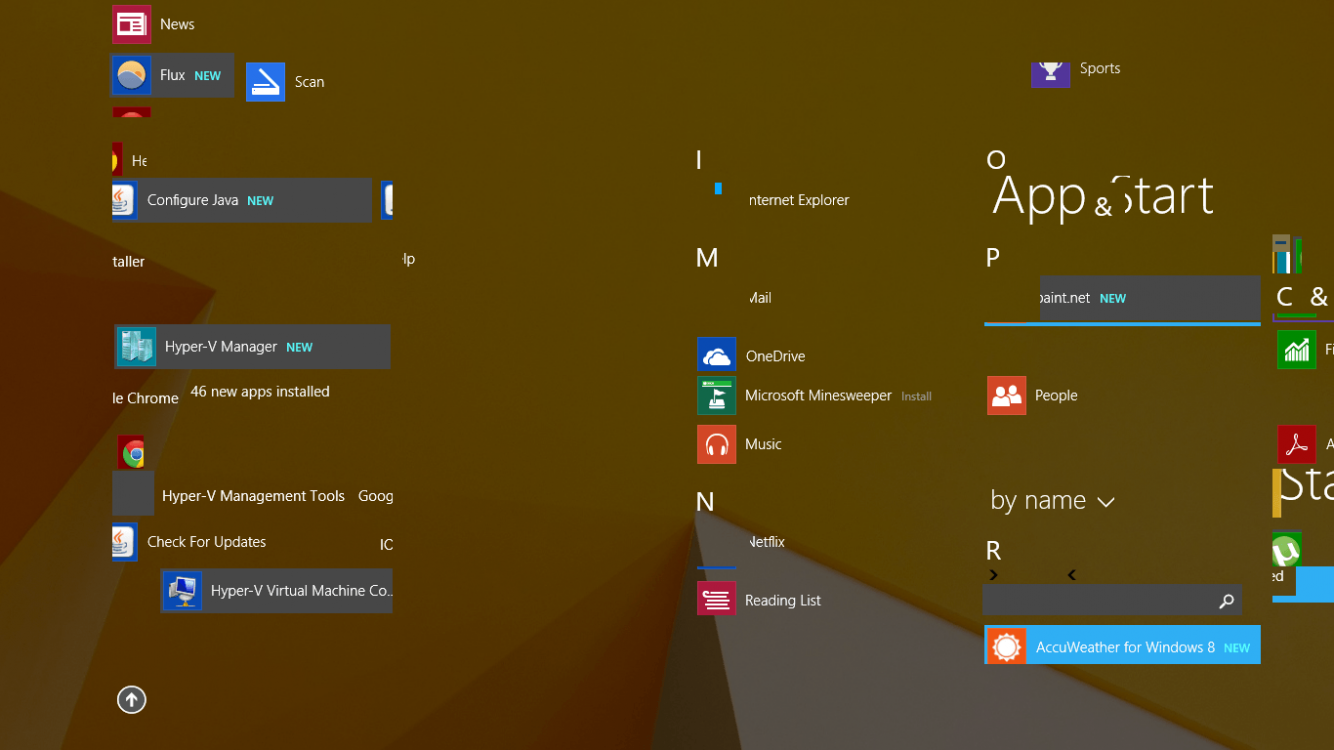Click the Configure Java icon
The image size is (1334, 750).
[x=124, y=200]
